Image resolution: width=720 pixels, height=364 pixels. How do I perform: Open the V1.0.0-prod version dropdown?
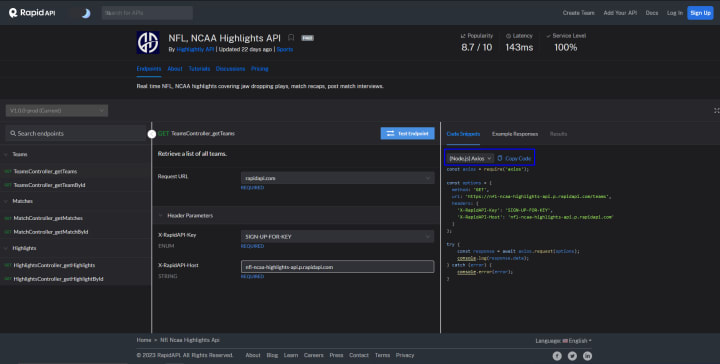click(x=57, y=111)
